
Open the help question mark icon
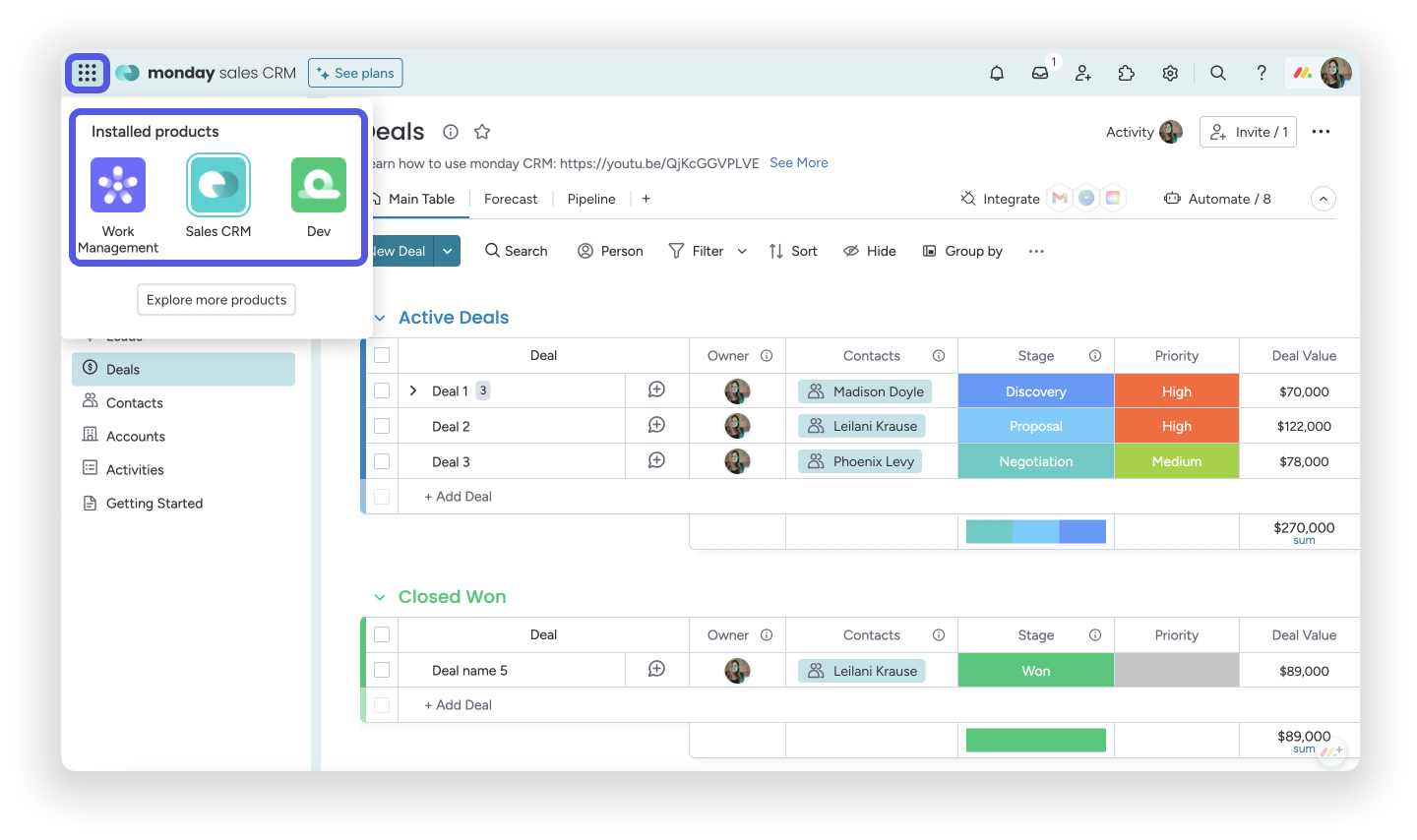(1262, 73)
